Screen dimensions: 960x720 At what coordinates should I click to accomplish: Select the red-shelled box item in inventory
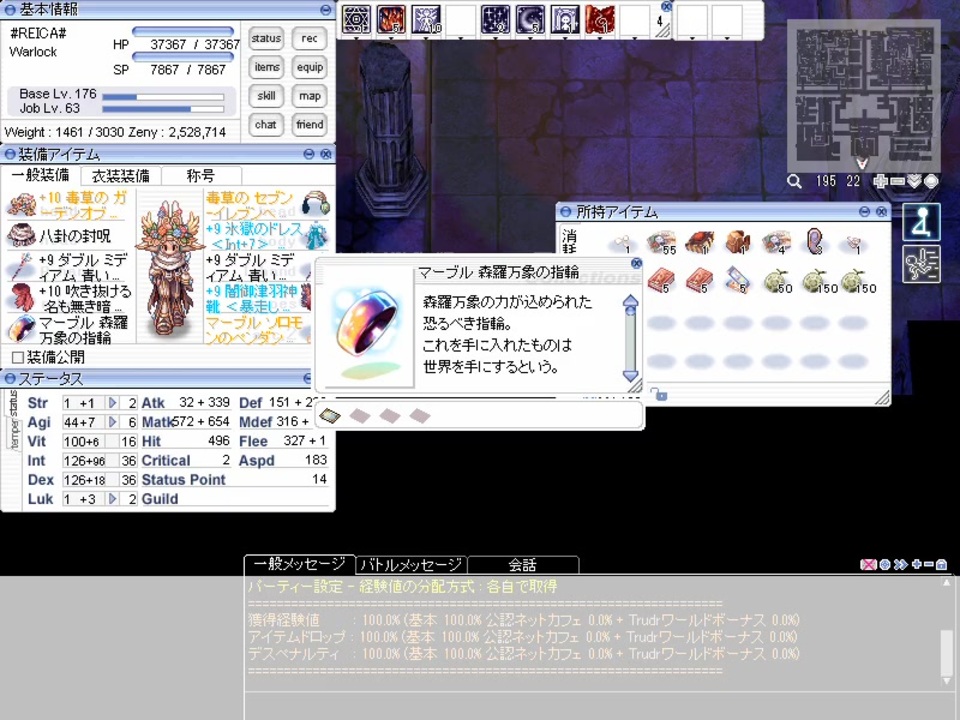point(700,242)
